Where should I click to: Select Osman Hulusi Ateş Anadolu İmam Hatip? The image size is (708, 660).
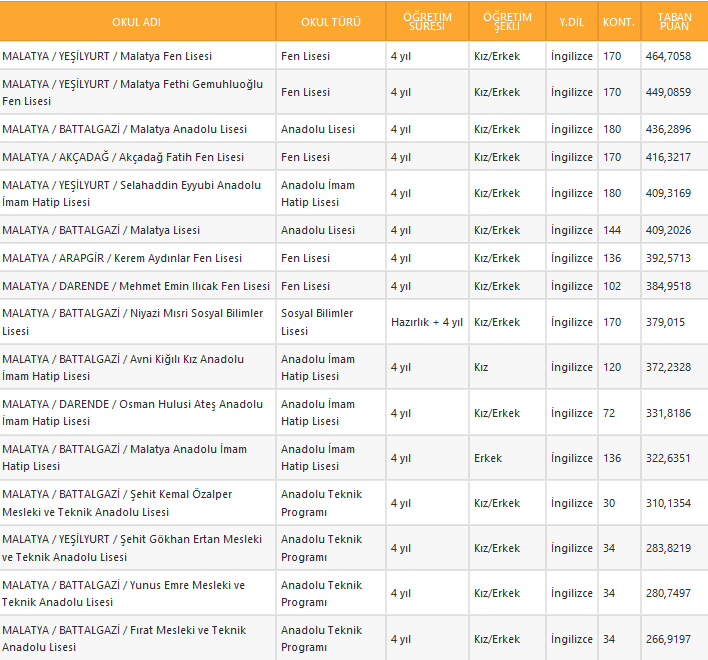click(x=132, y=413)
